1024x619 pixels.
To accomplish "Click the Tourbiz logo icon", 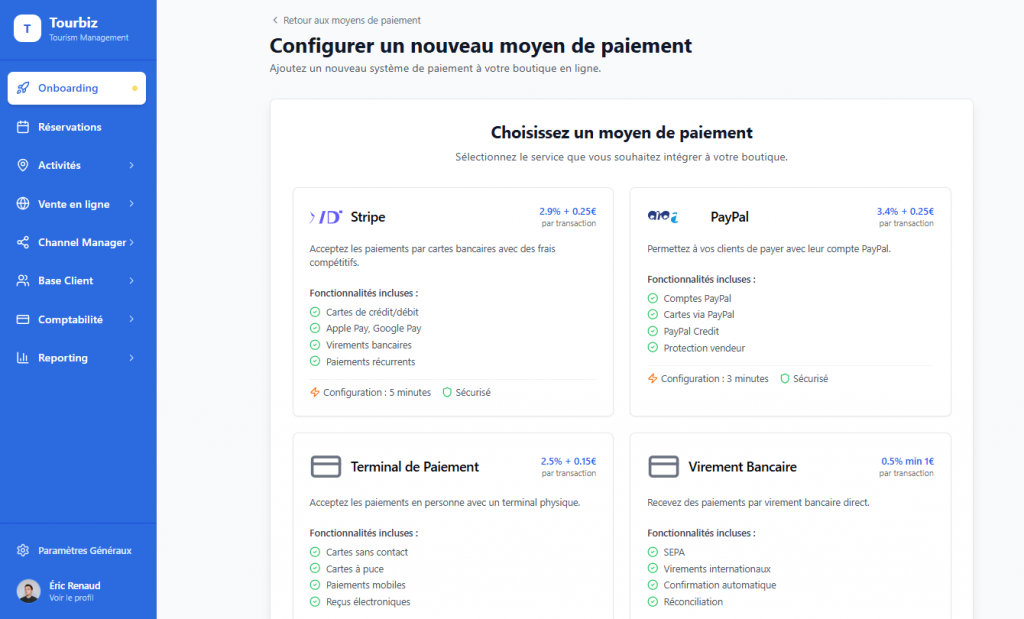I will [x=26, y=29].
